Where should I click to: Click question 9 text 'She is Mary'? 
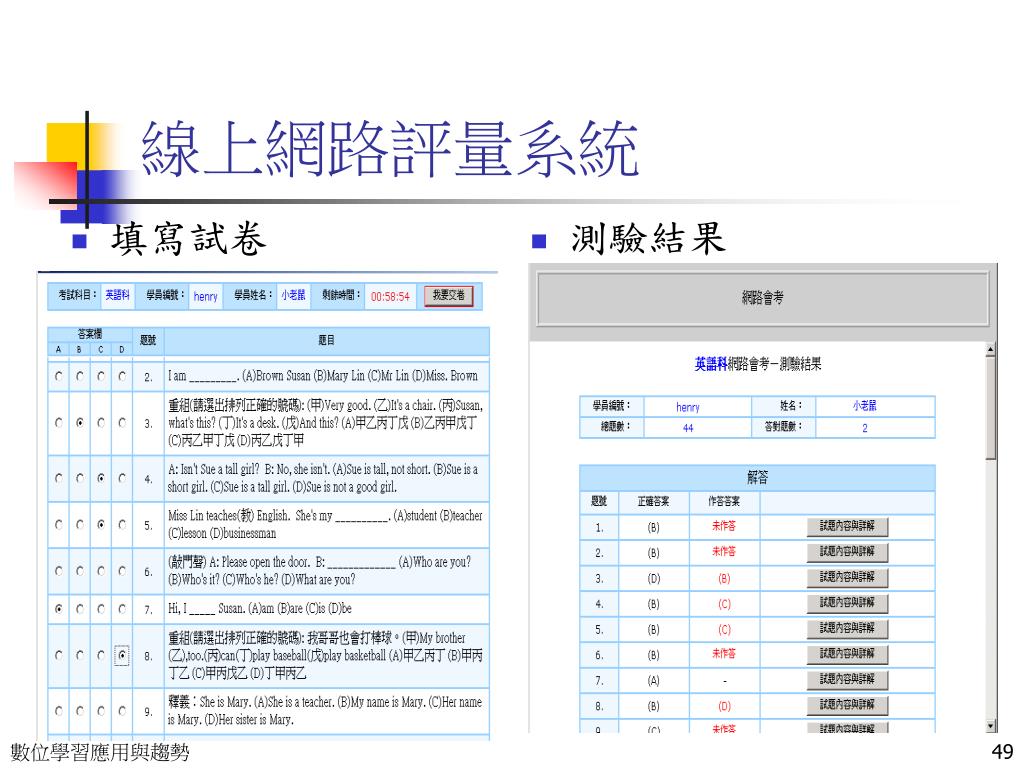pyautogui.click(x=325, y=711)
